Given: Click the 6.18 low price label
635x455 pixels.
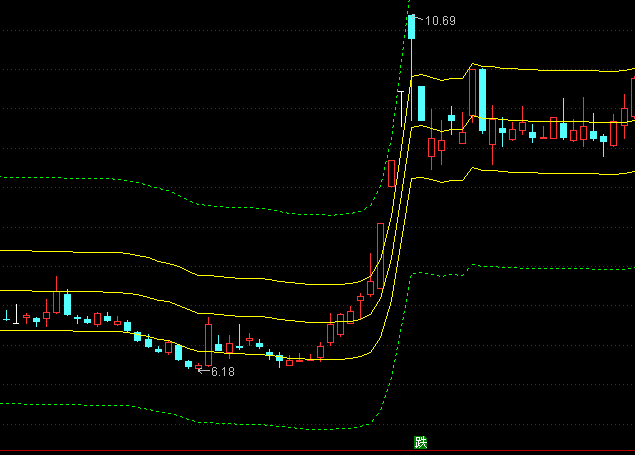Looking at the screenshot, I should click(221, 372).
